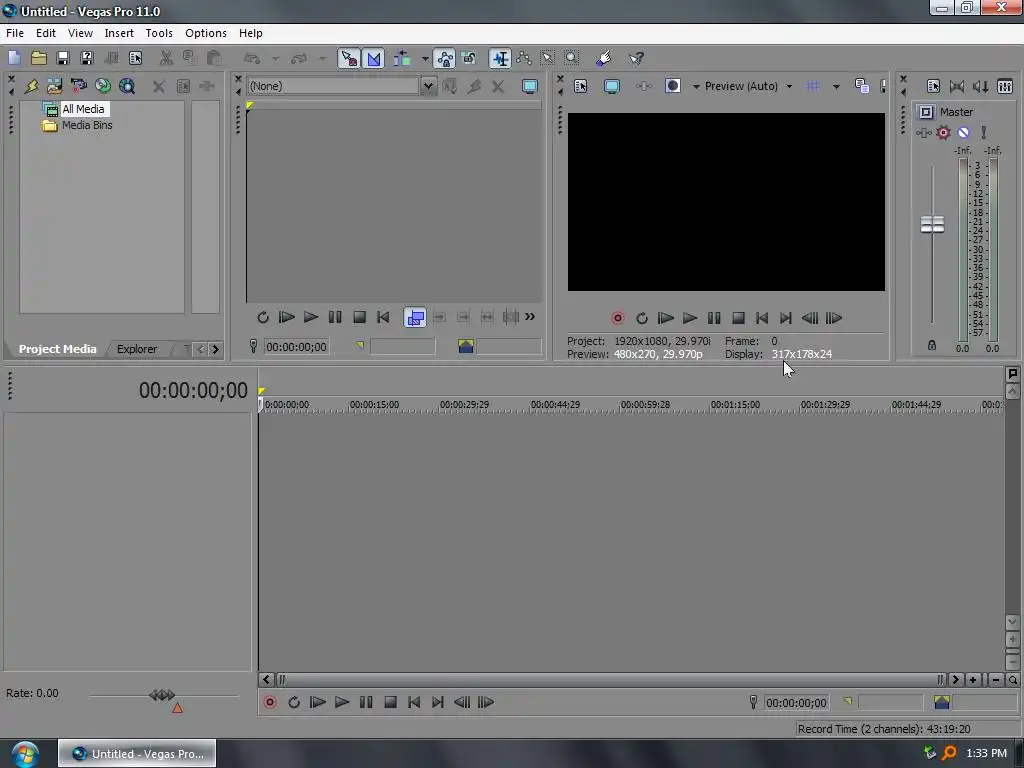Open the Redo history dropdown arrow

pos(323,59)
